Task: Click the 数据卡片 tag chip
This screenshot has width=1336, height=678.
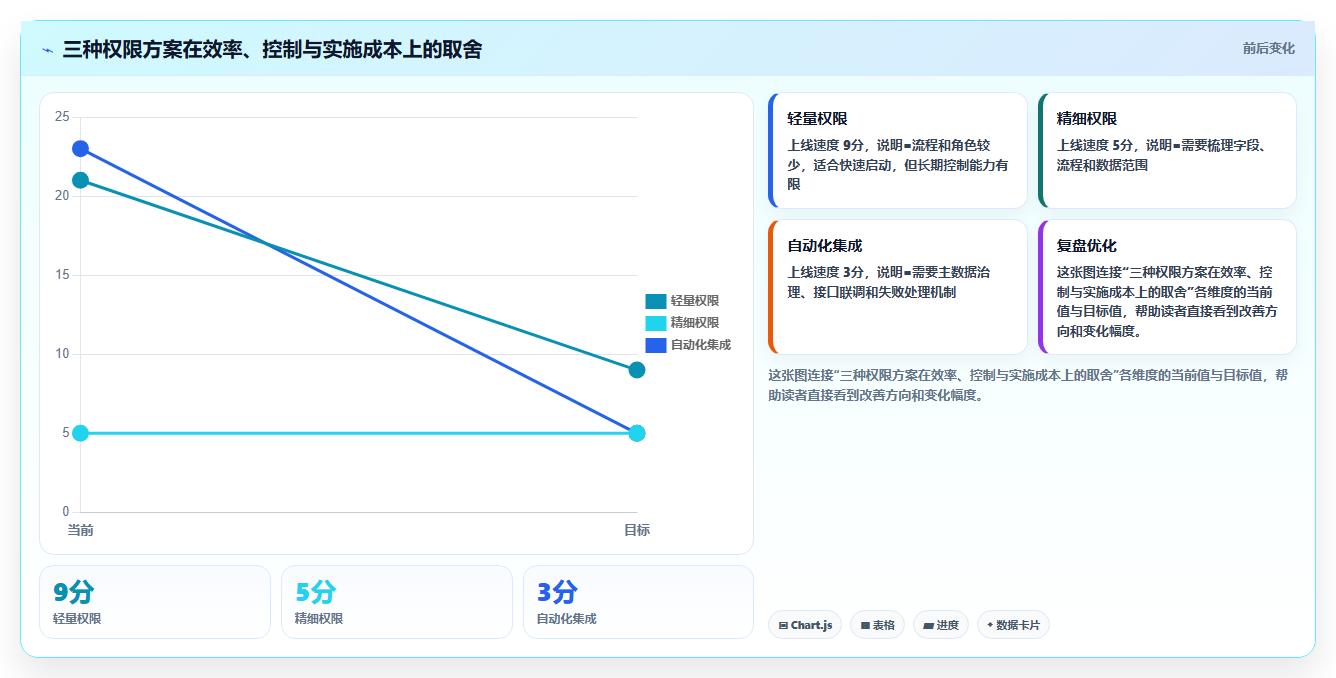Action: point(1013,625)
